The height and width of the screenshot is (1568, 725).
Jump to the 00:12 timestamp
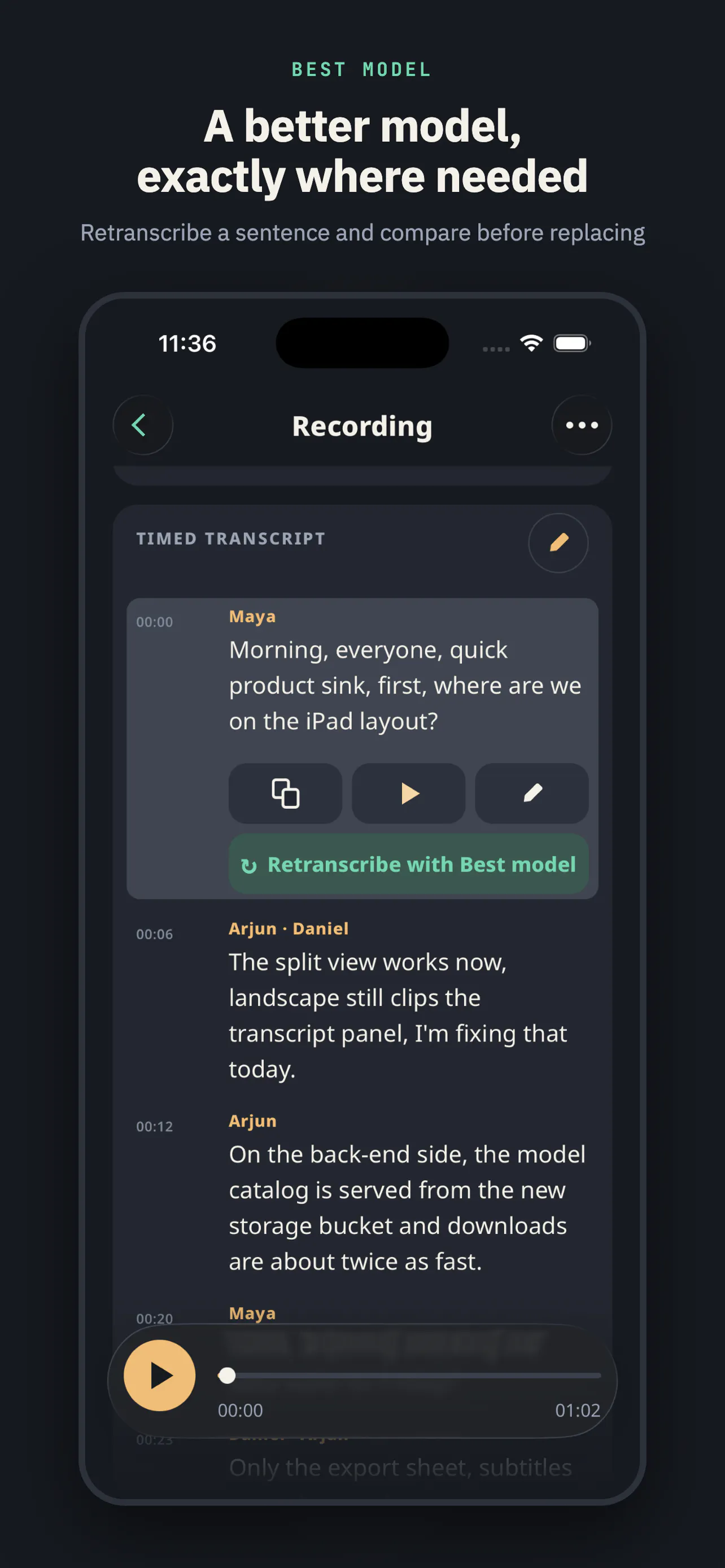coord(155,1127)
